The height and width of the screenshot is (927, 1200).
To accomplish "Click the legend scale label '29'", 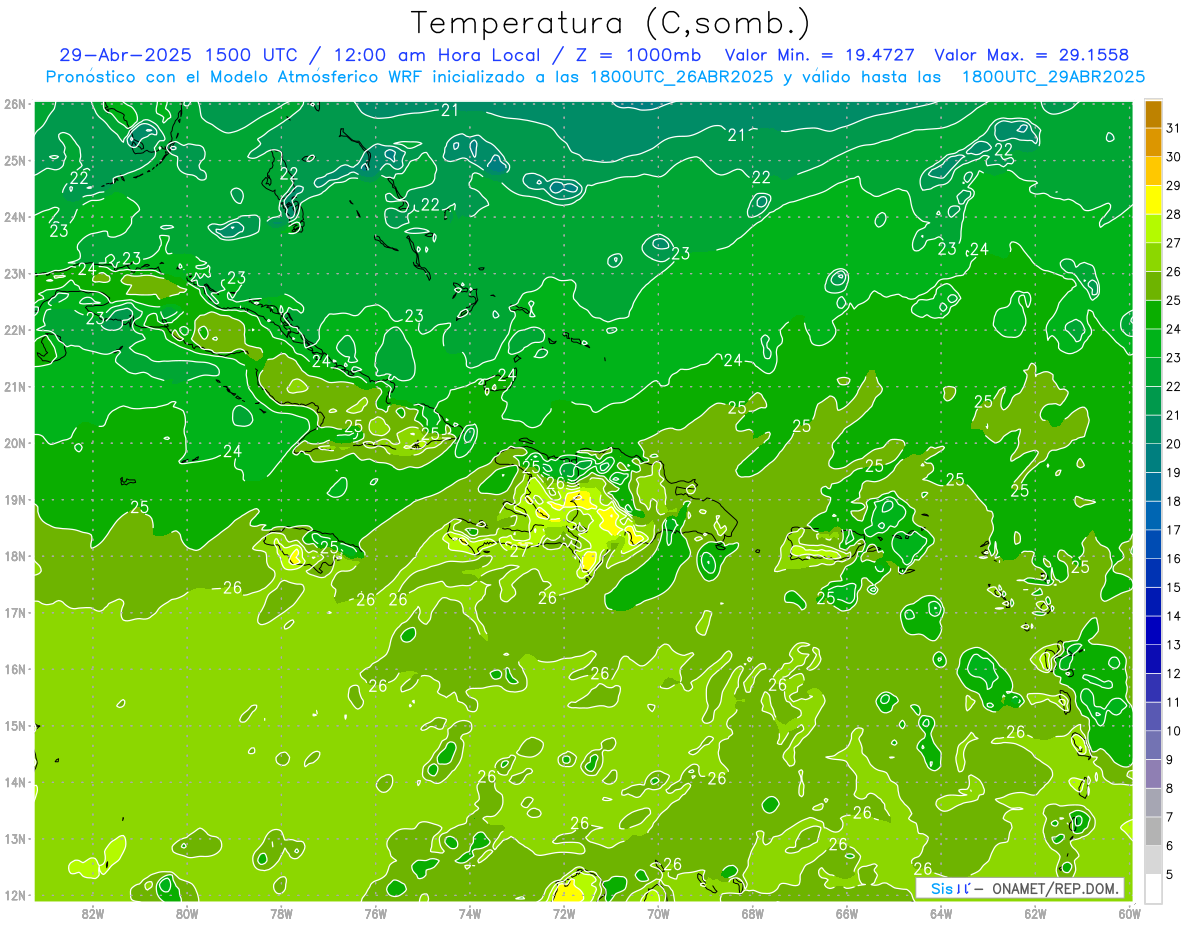I will [1174, 186].
